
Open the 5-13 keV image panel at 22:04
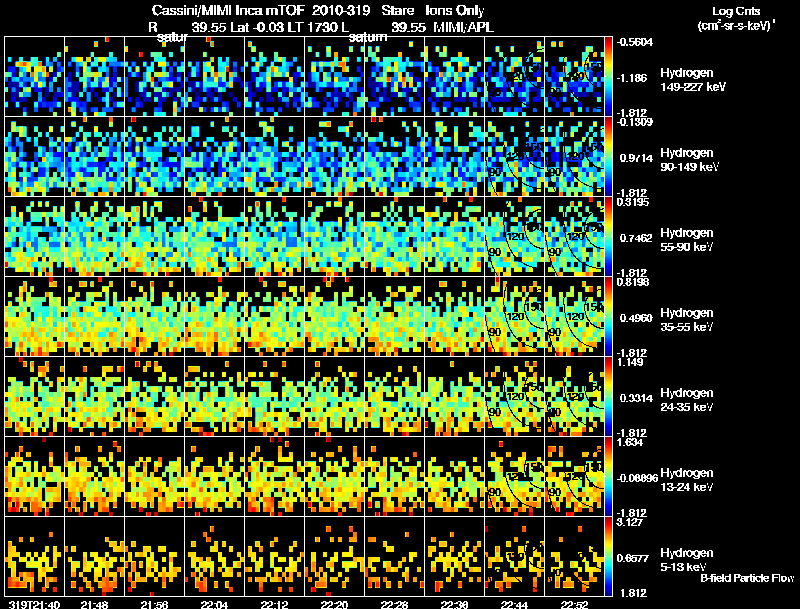(214, 556)
